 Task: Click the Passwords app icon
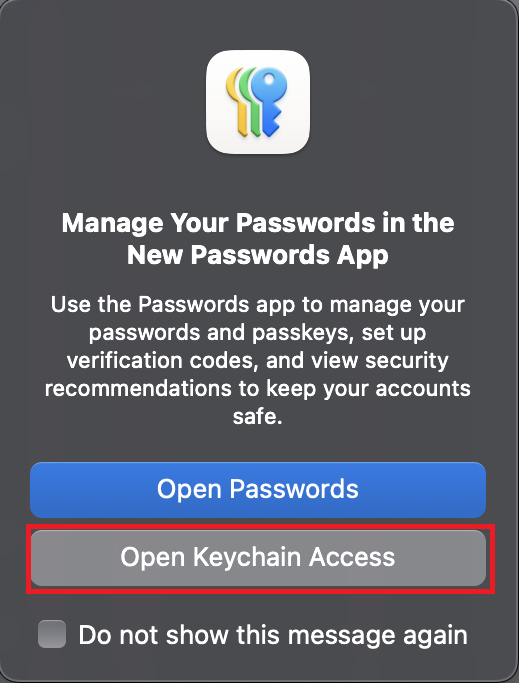[x=258, y=102]
